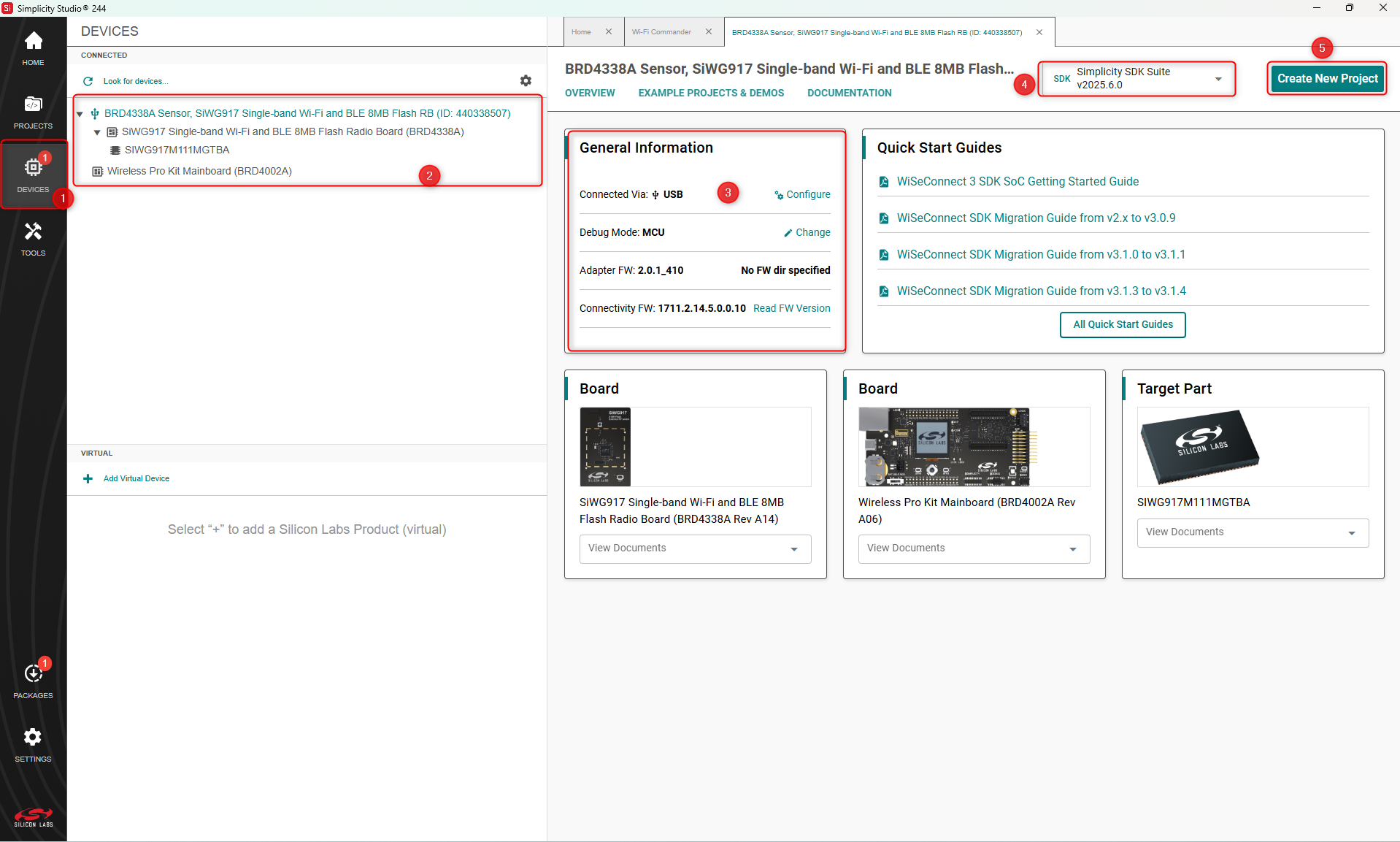Image resolution: width=1400 pixels, height=842 pixels.
Task: Expand View Documents under Target Part
Action: point(1253,532)
